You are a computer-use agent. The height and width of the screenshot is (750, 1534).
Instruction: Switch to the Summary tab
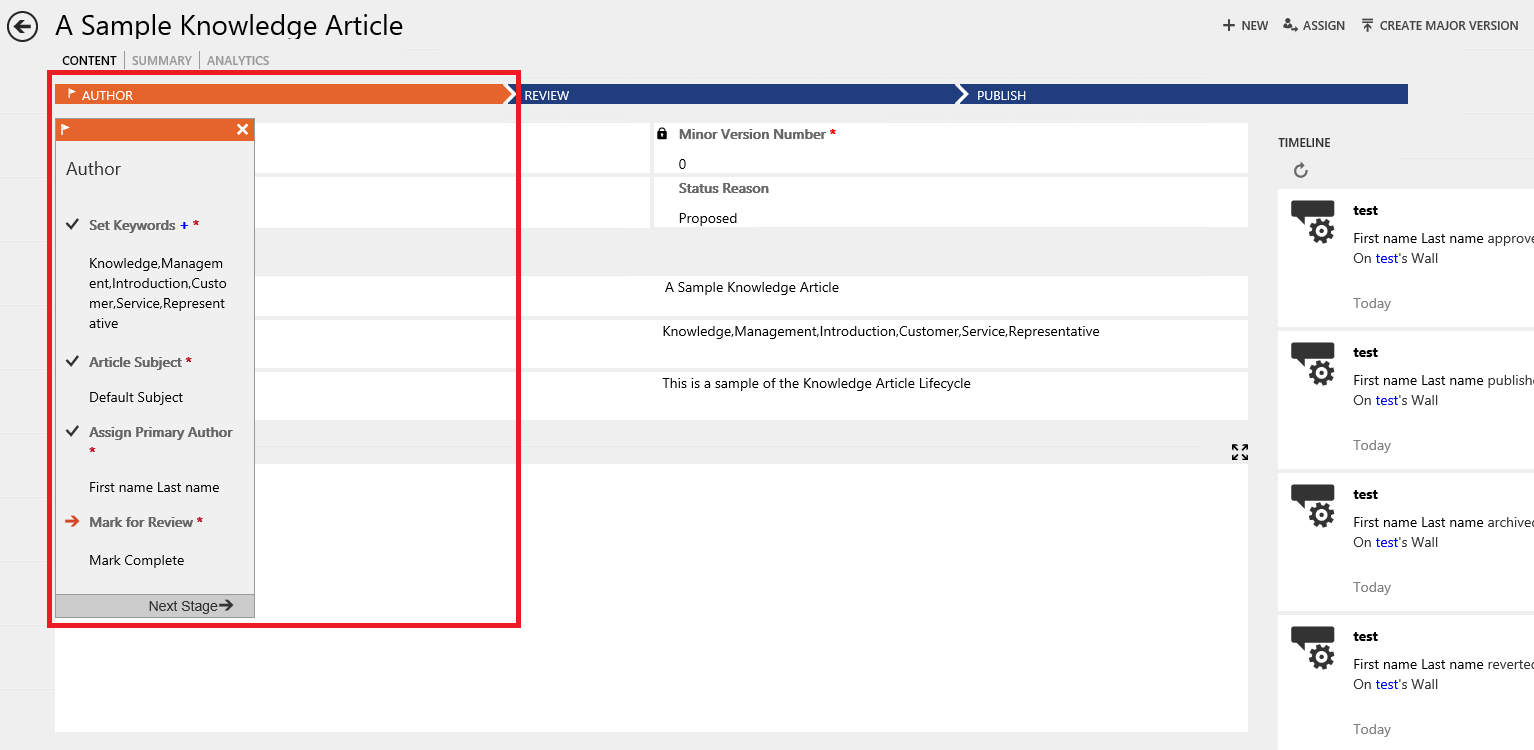(161, 60)
